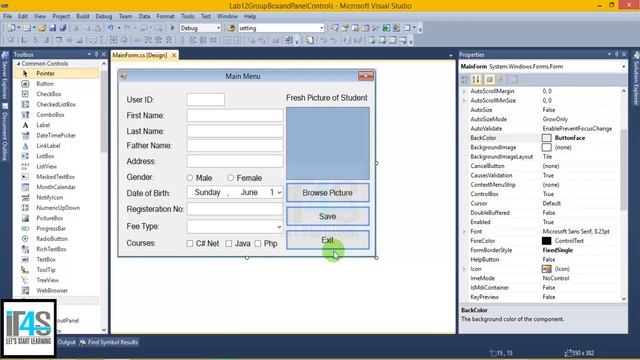This screenshot has height=360, width=640.
Task: Open the Find Symbol Results tab
Action: pyautogui.click(x=109, y=342)
